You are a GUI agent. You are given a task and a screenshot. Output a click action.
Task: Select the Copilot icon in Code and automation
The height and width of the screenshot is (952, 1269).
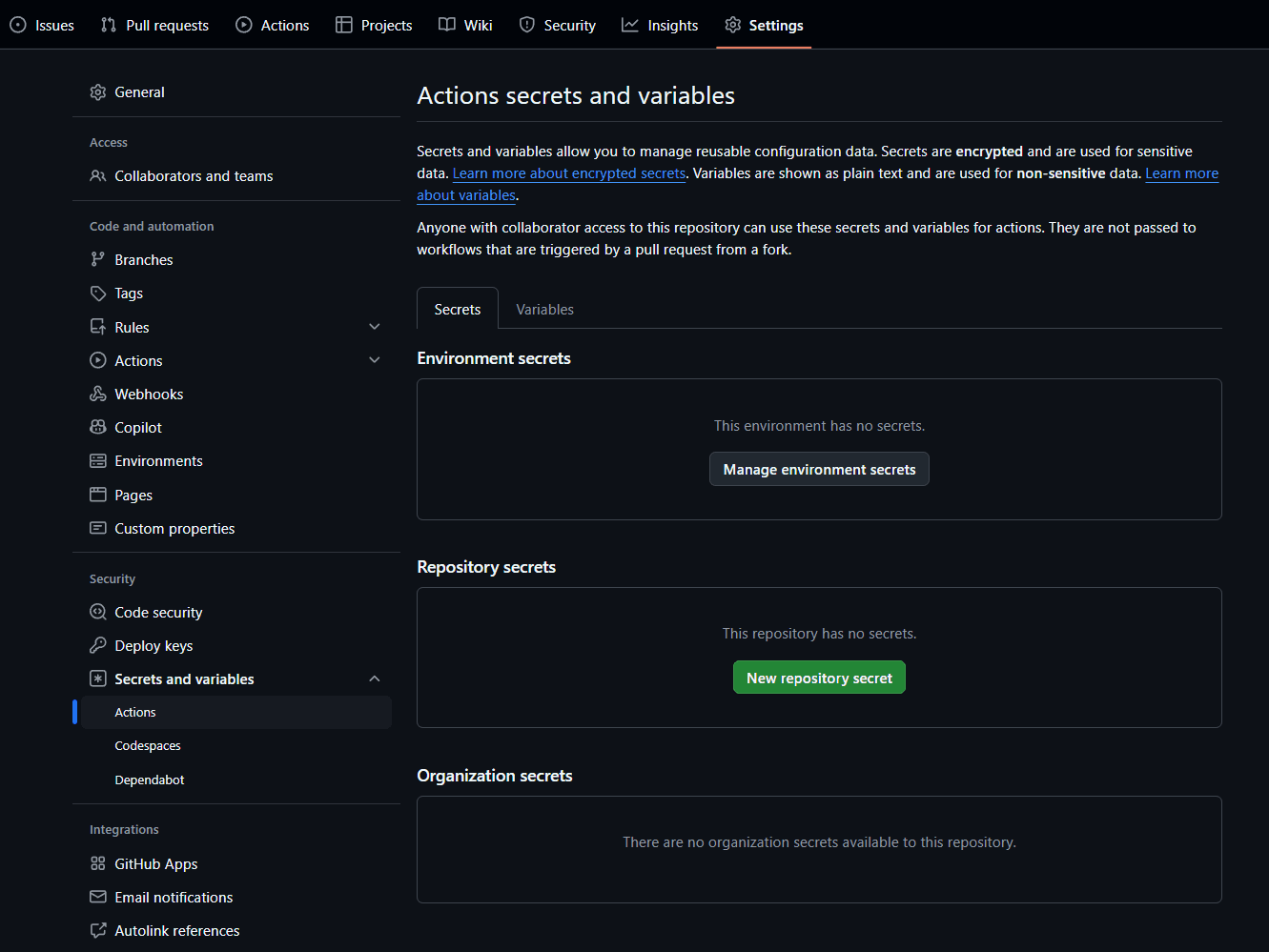98,427
